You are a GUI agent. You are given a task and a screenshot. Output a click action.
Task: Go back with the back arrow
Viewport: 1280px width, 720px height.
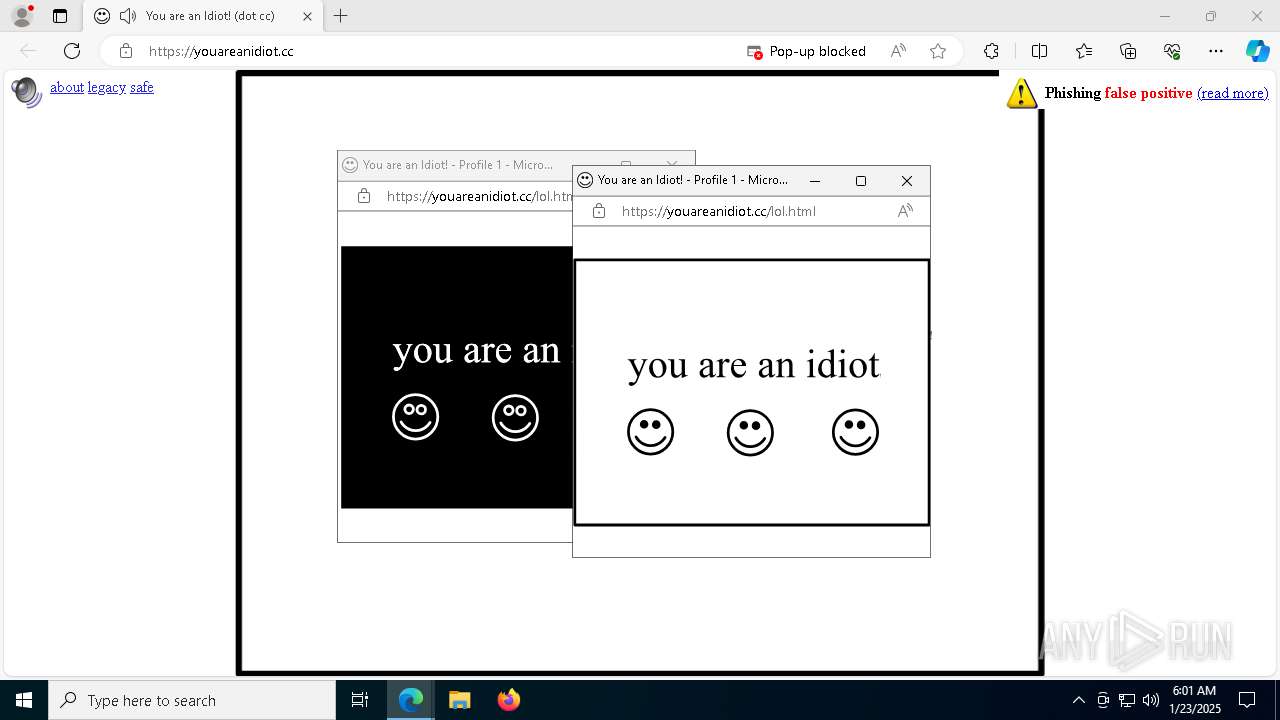point(28,51)
